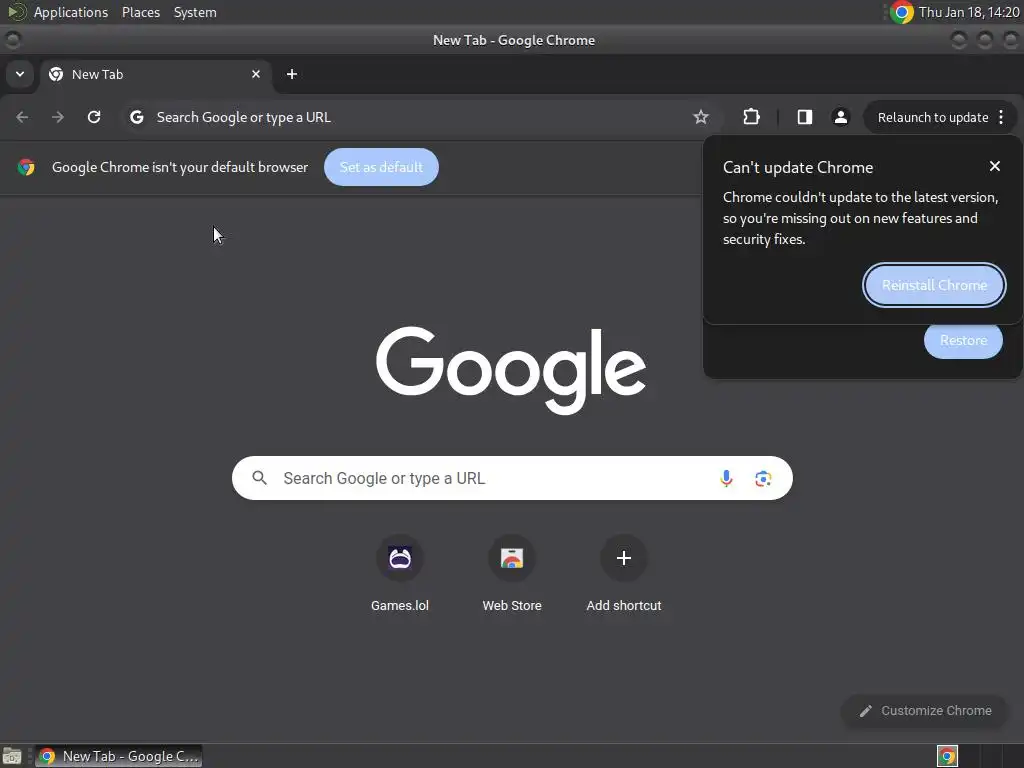Viewport: 1024px width, 768px height.
Task: Click Chrome icon in bottom-right tray
Action: coord(947,756)
